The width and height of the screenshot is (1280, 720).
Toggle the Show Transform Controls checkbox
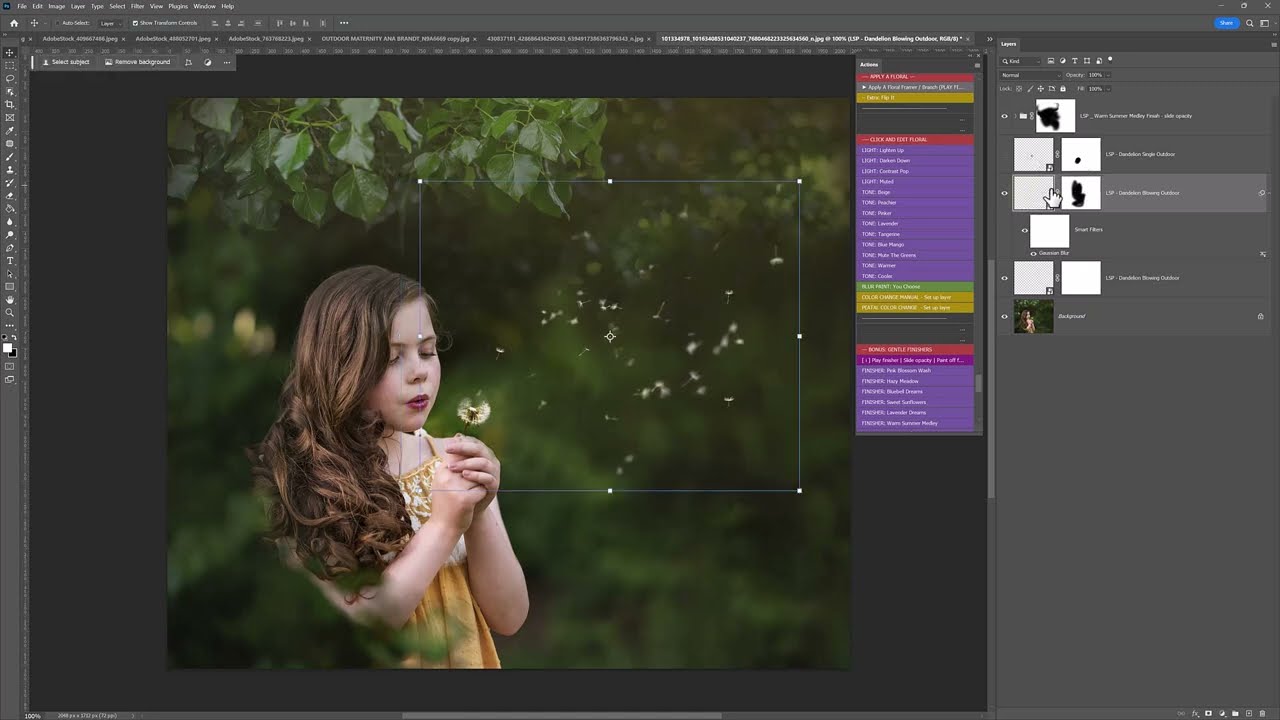135,23
